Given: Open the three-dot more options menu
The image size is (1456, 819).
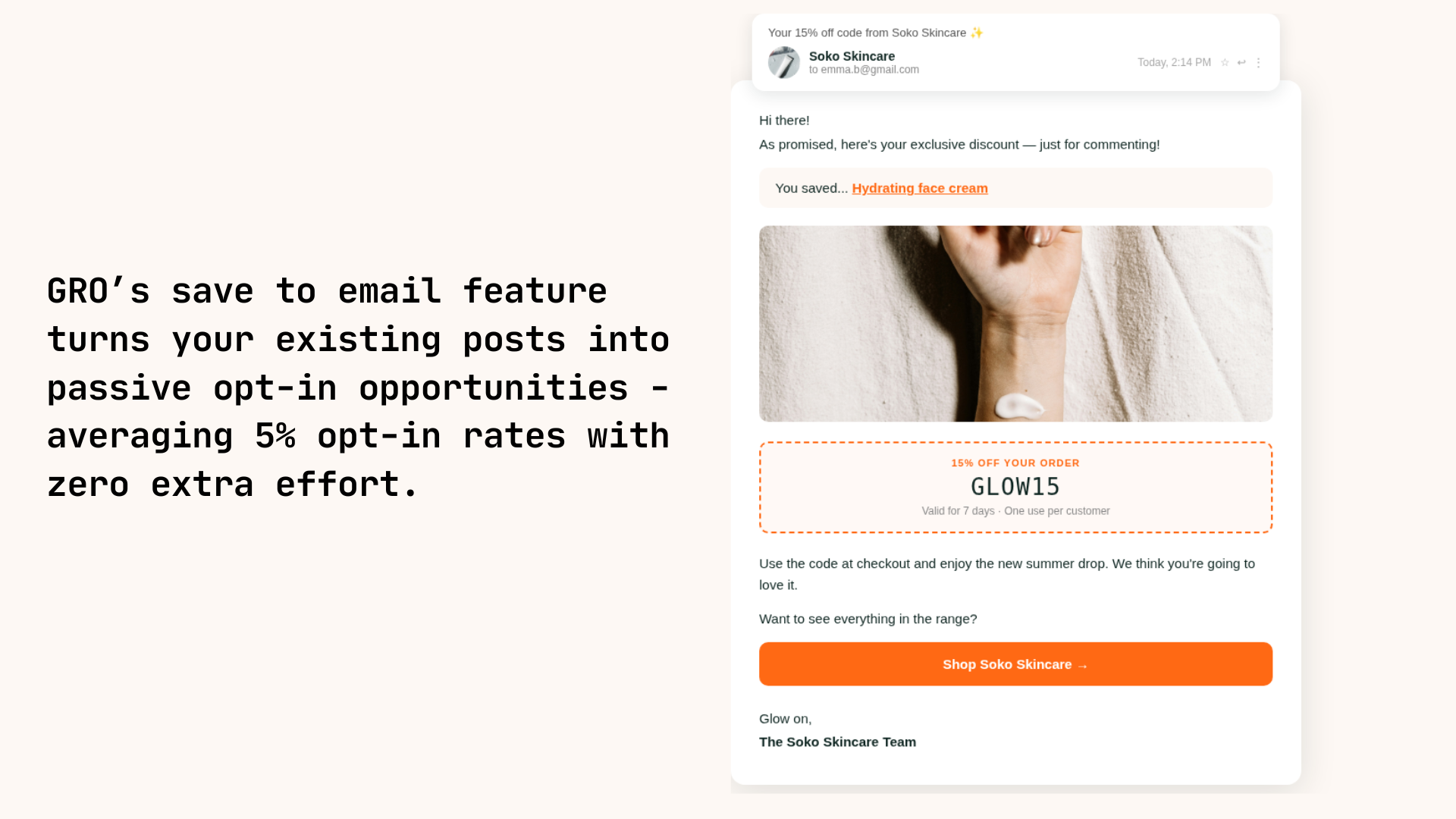Looking at the screenshot, I should point(1258,63).
